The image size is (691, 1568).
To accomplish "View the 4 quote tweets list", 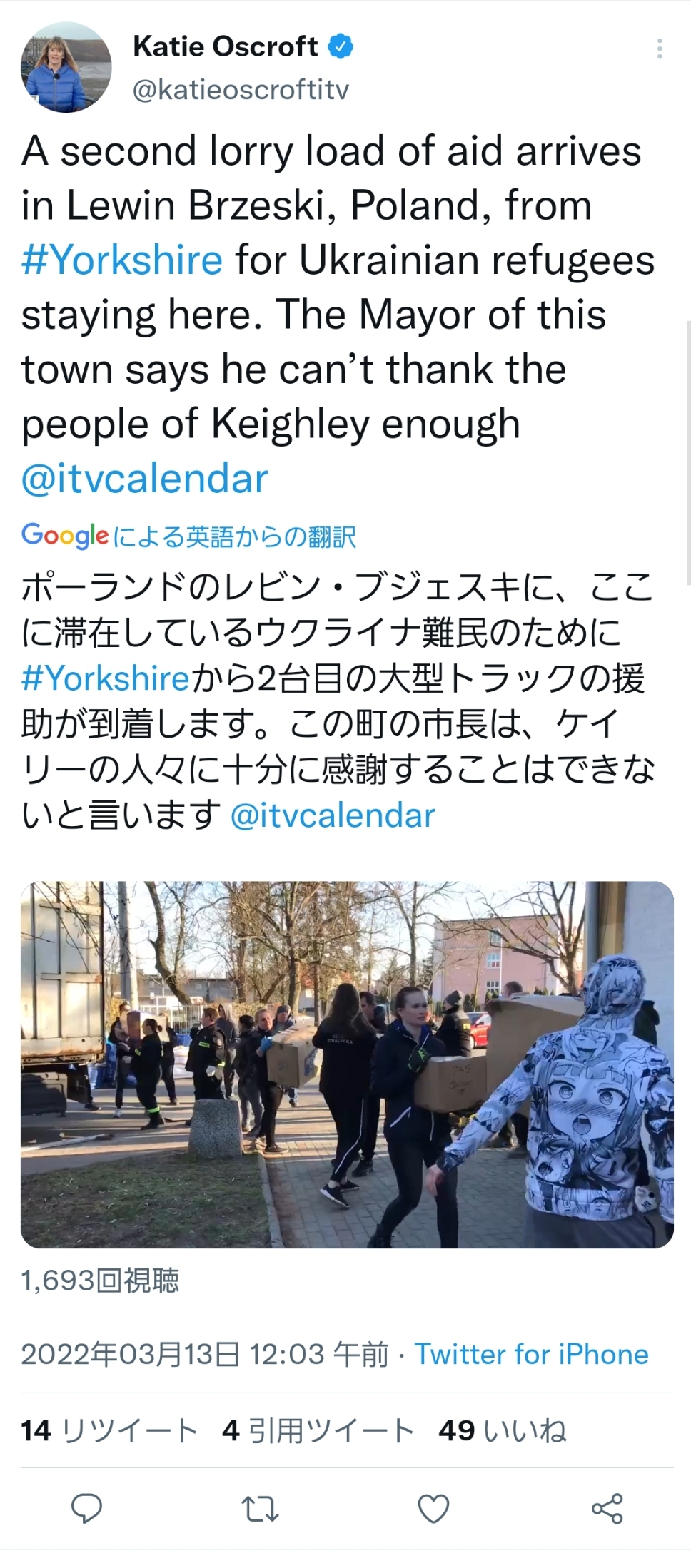I will coord(318,1430).
